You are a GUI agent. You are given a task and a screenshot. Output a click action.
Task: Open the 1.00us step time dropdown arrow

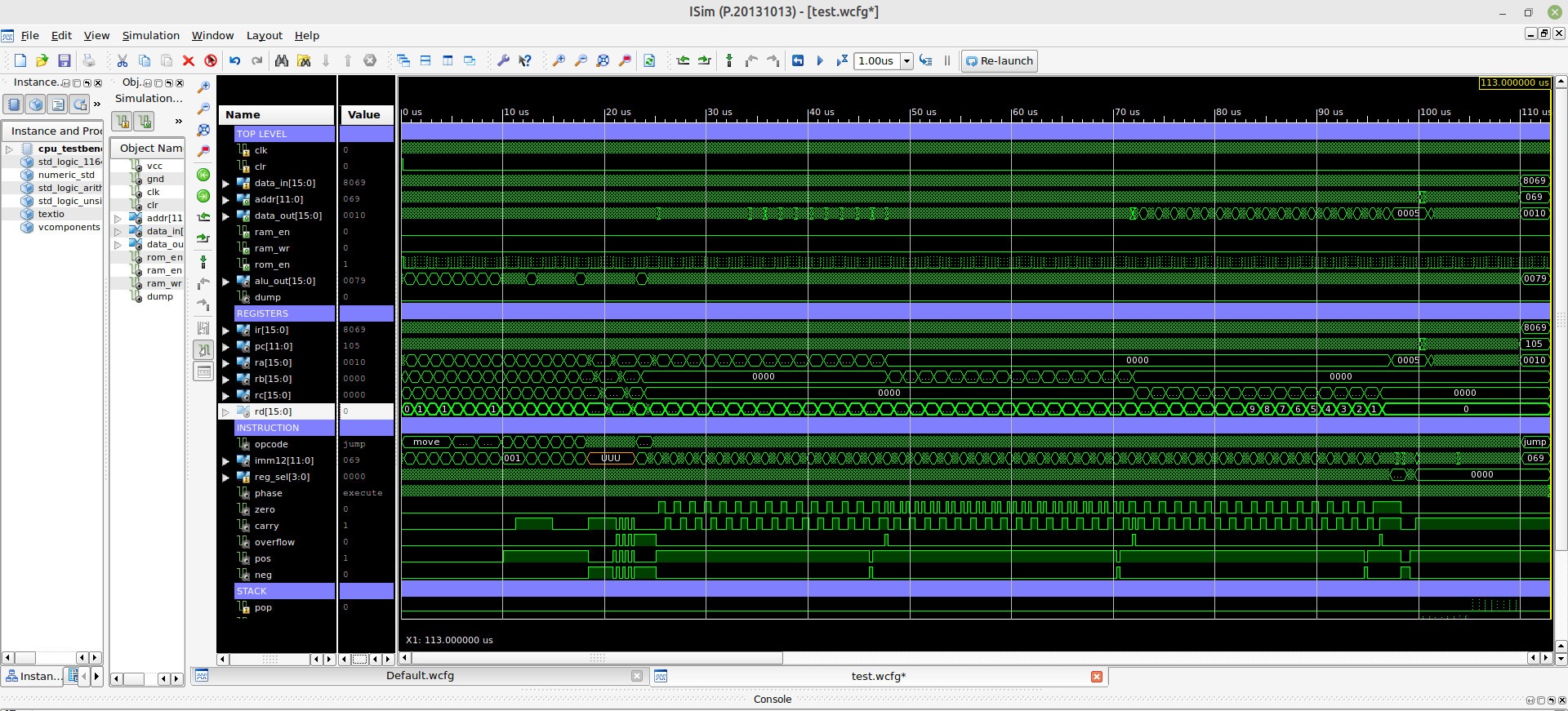[x=906, y=61]
